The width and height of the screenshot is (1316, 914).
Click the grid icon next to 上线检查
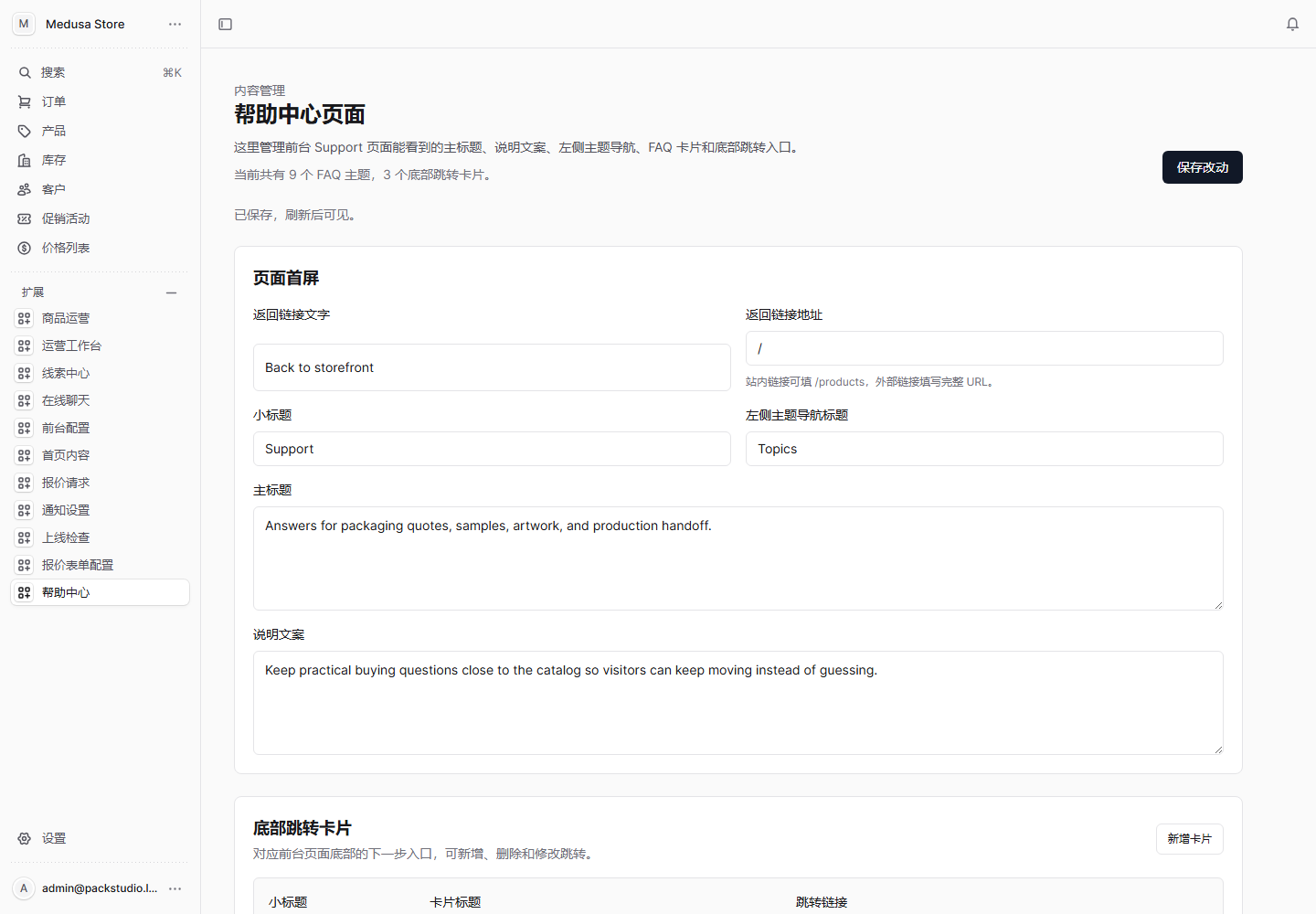(x=25, y=537)
